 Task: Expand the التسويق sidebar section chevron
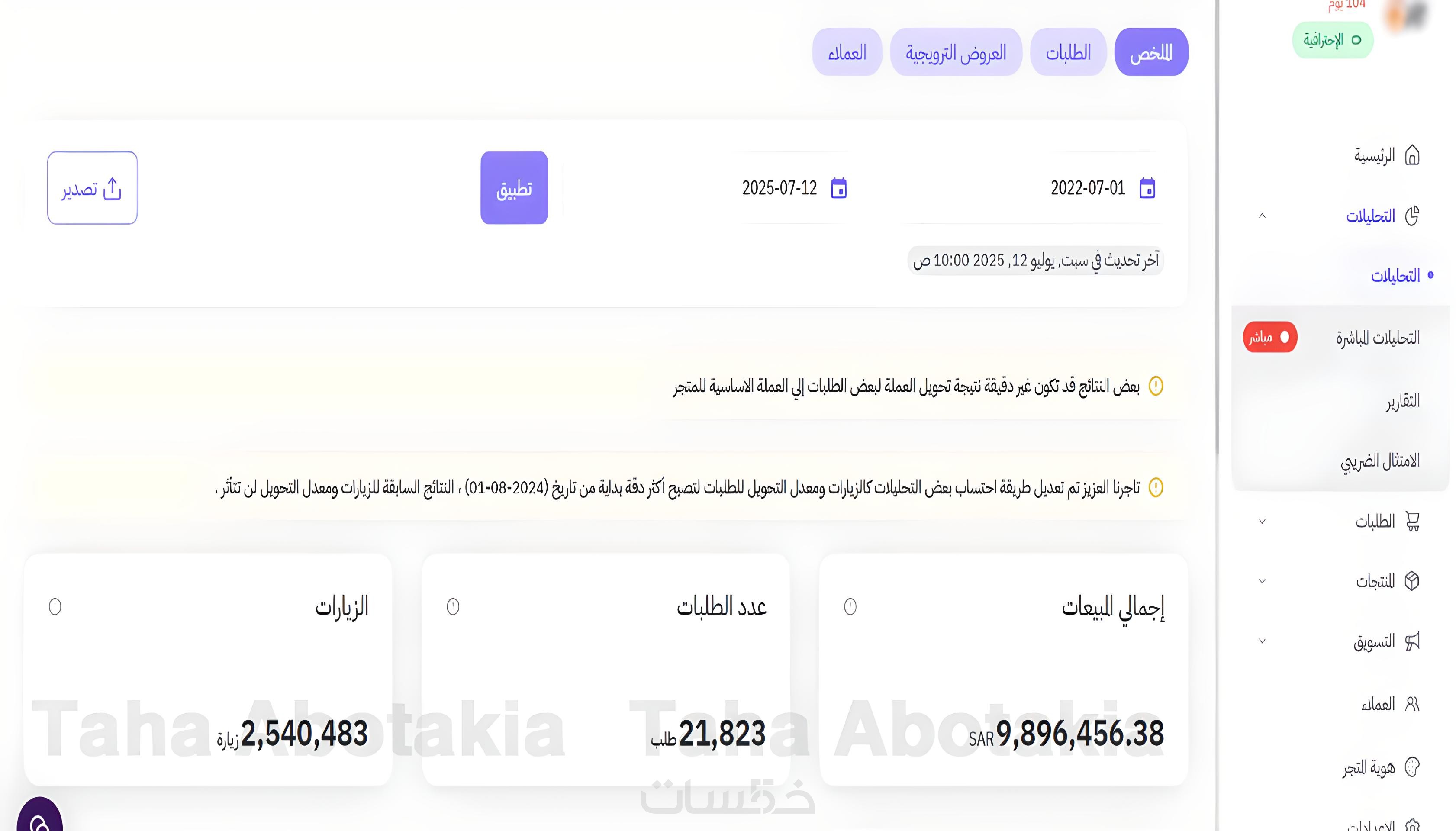(x=1262, y=641)
